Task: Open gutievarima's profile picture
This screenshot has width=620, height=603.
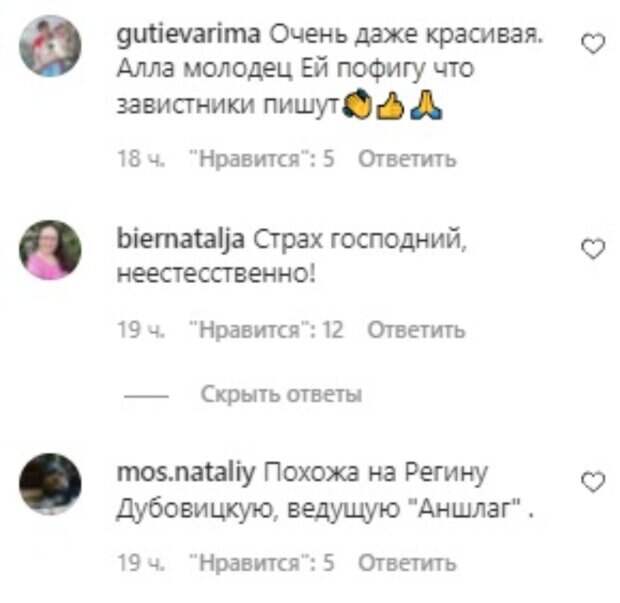Action: tap(50, 46)
